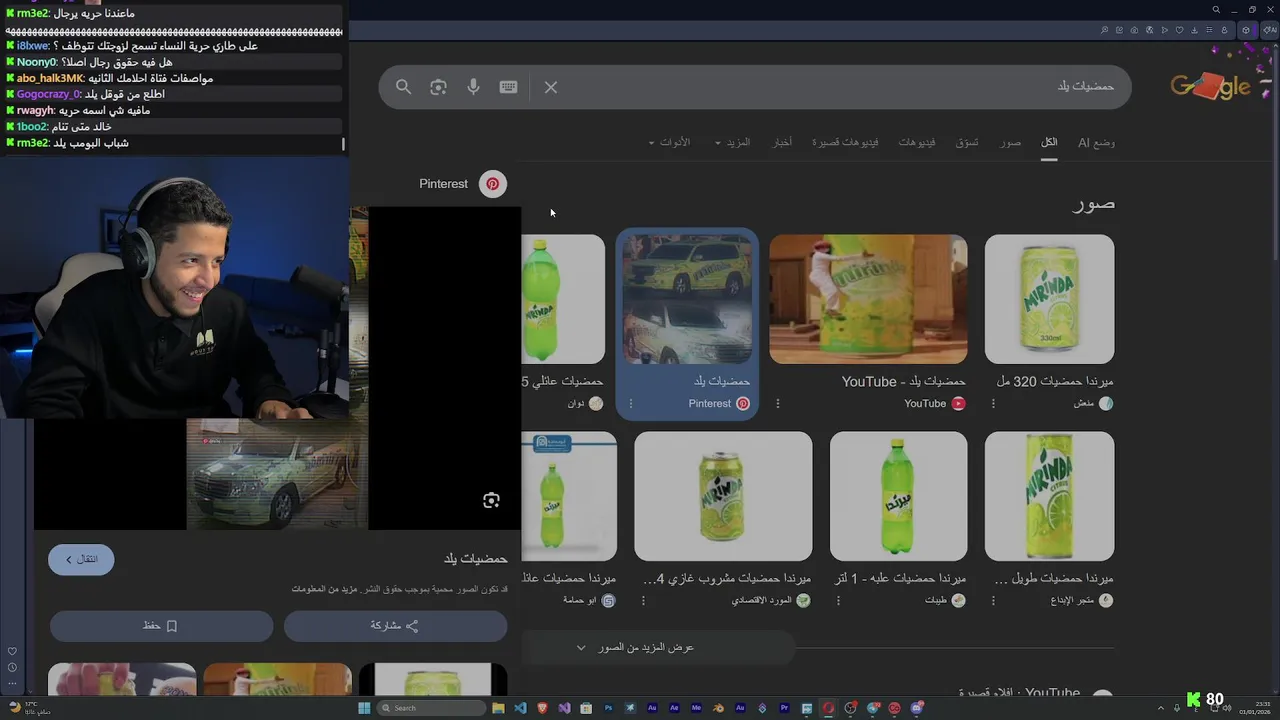Switch to تسوّق shopping tab

click(x=967, y=143)
